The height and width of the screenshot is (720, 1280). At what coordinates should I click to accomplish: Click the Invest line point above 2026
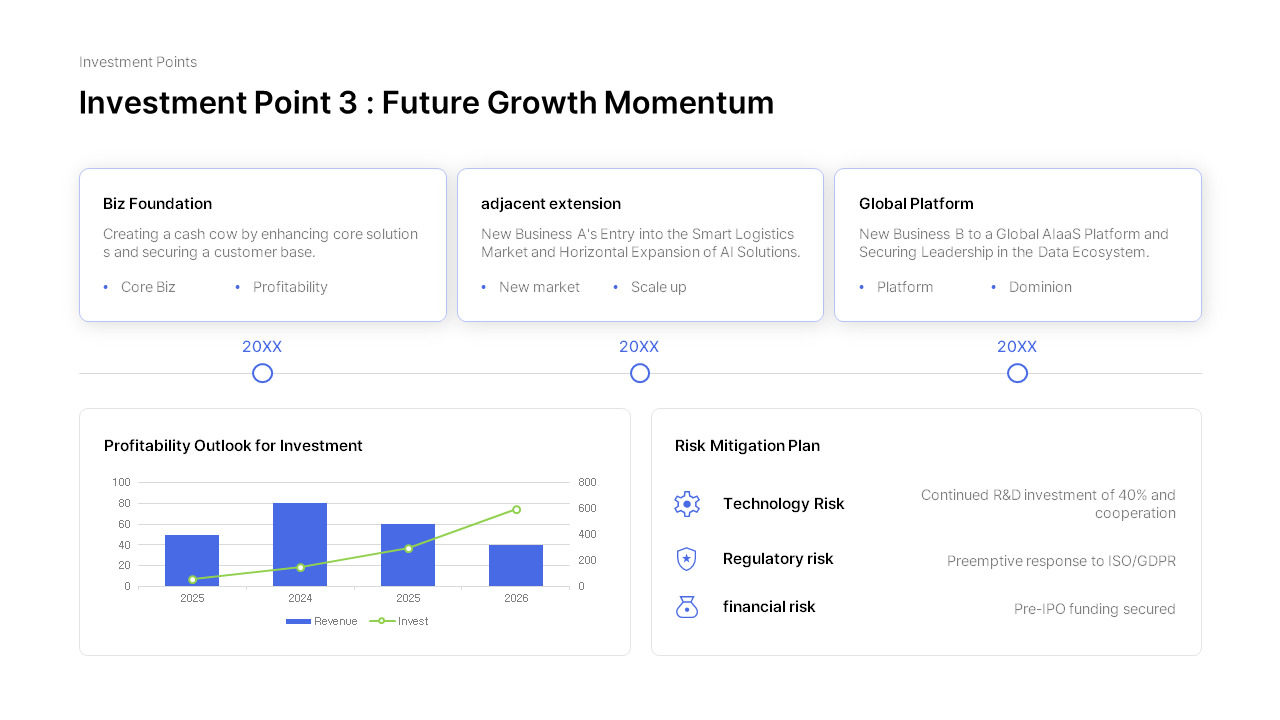coord(516,509)
